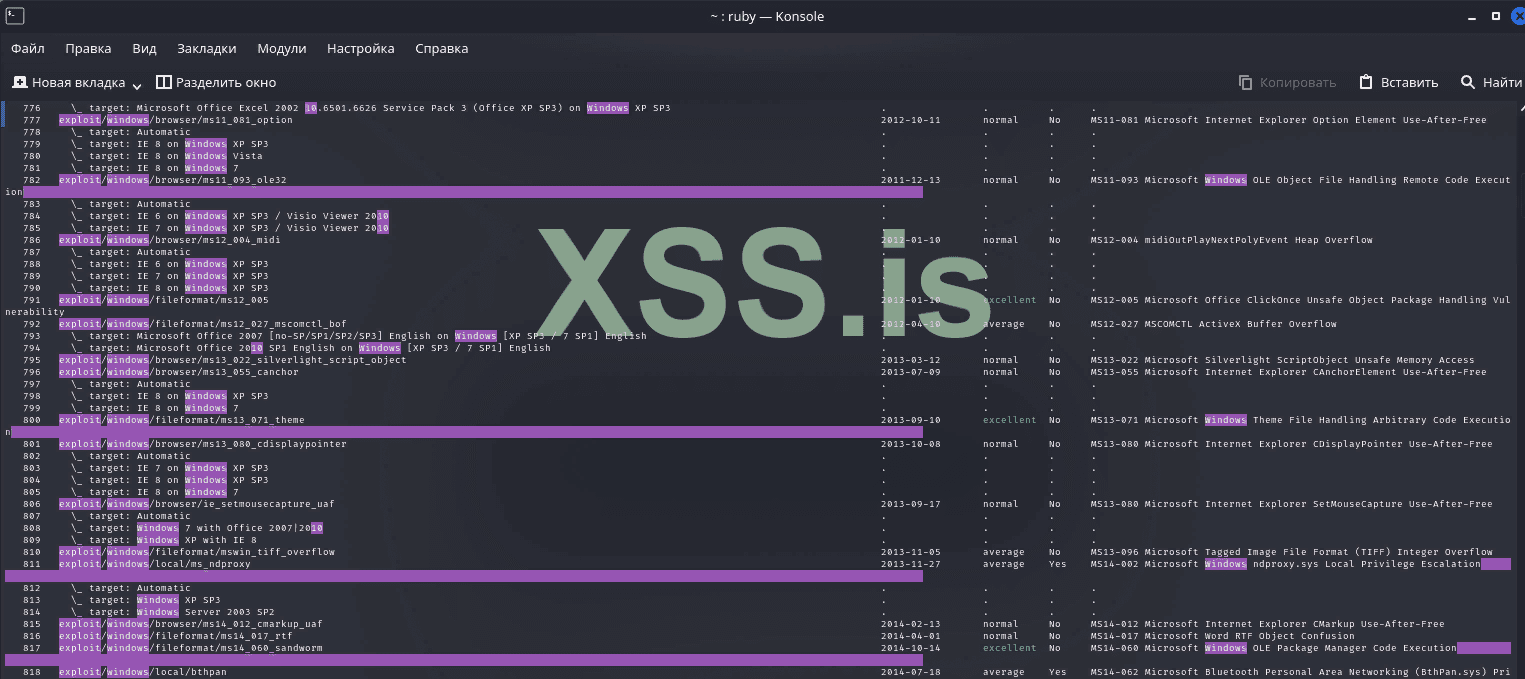Click the Konsole terminal icon in the title bar

pyautogui.click(x=15, y=16)
